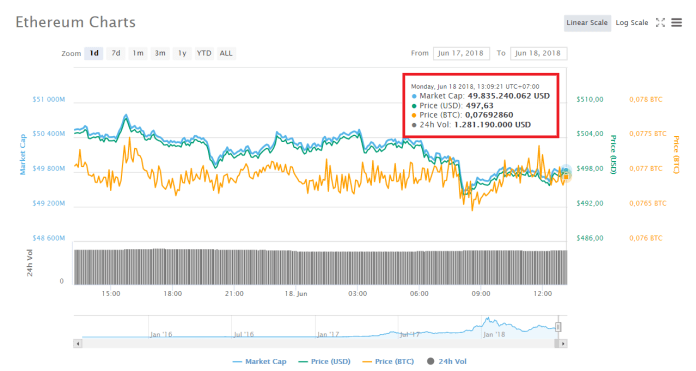696x371 pixels.
Task: Toggle Price (USD) series in legend
Action: (324, 362)
